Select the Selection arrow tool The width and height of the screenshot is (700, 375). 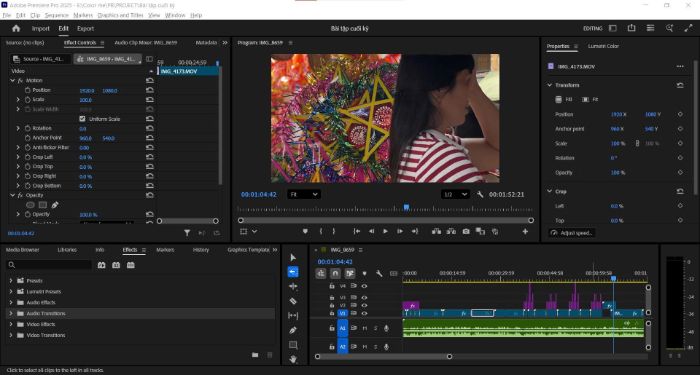tap(293, 258)
